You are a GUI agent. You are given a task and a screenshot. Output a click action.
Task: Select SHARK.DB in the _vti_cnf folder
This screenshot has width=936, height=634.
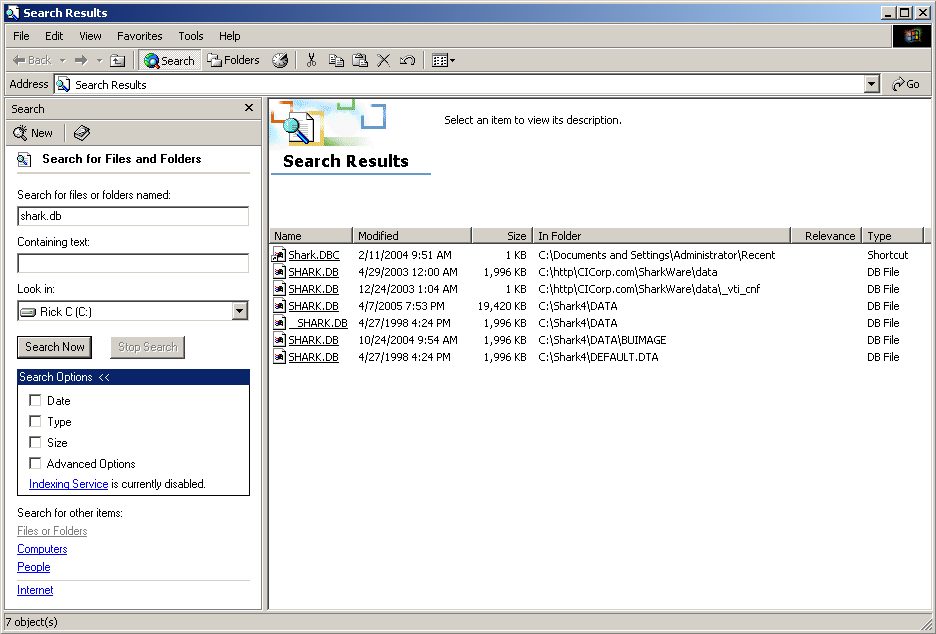tap(313, 289)
